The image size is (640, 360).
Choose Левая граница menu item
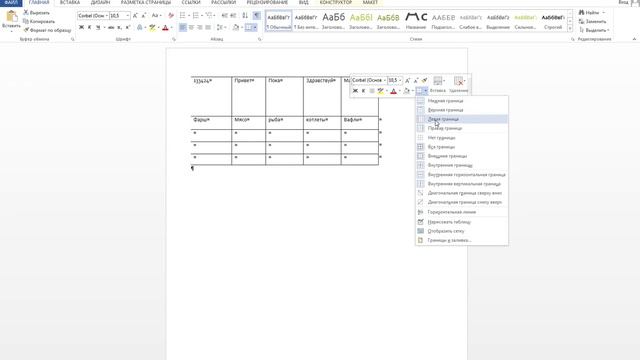pos(462,119)
